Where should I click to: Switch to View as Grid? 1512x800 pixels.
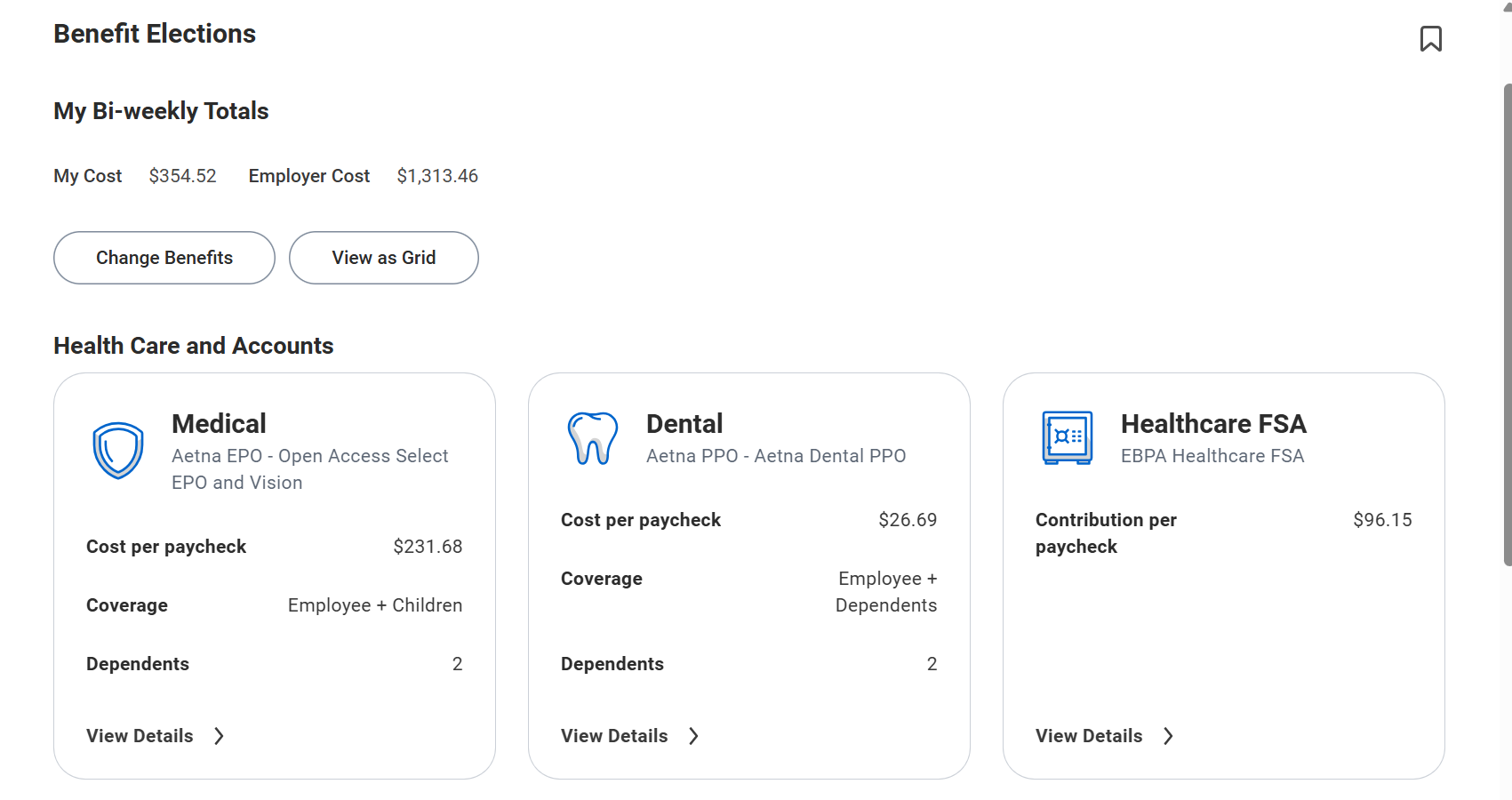[x=384, y=258]
